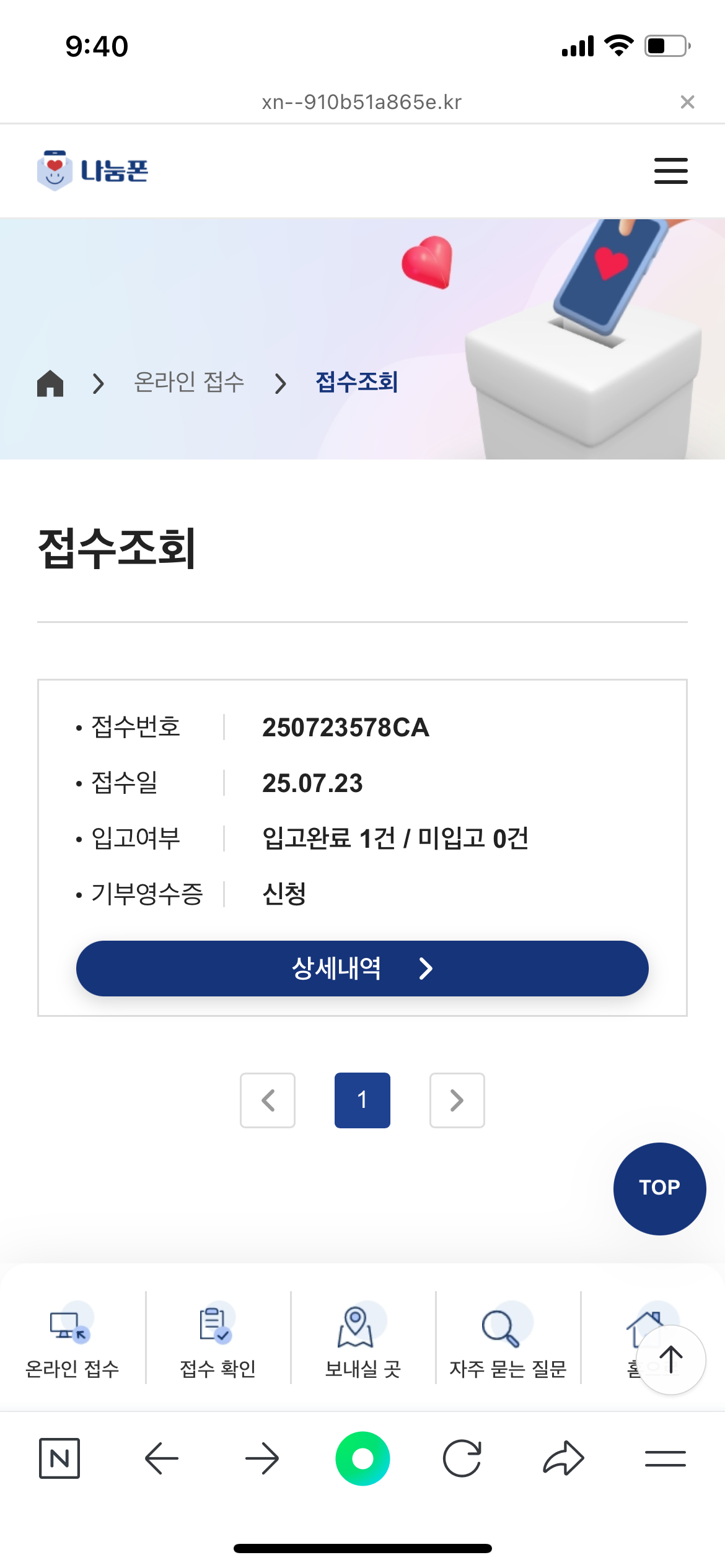
Task: Reload the page with refresh icon
Action: [462, 1458]
